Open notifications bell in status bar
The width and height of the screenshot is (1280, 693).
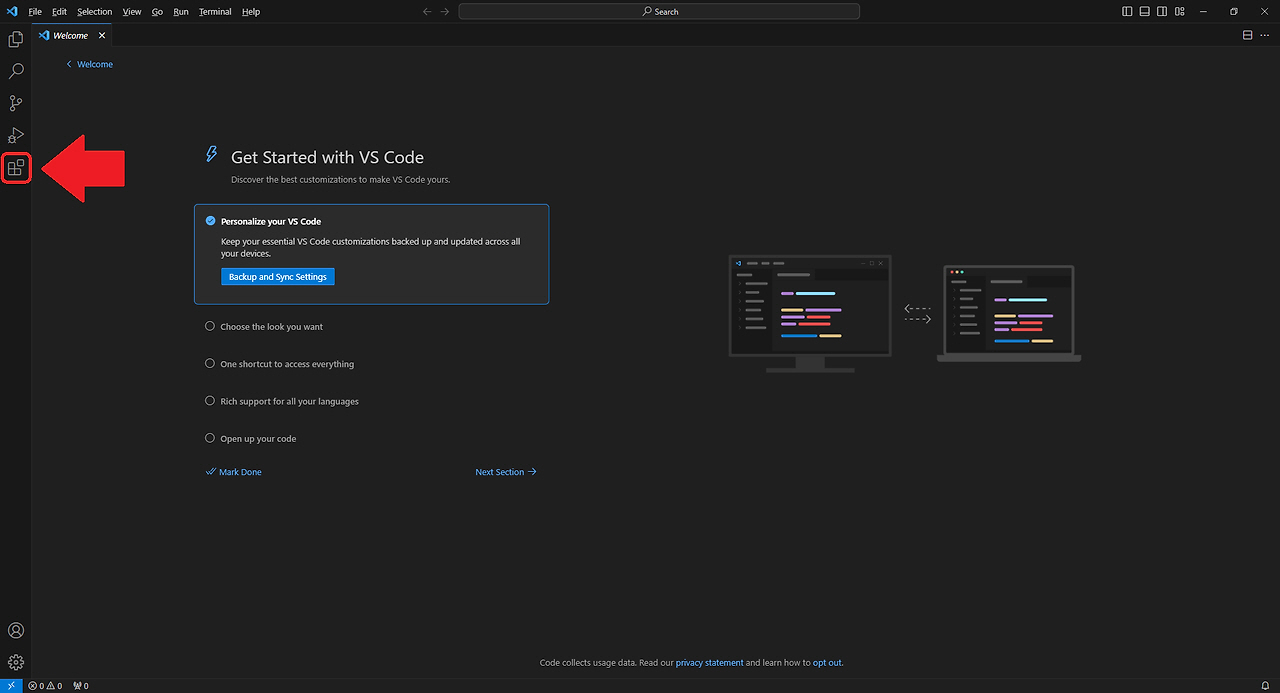[1265, 686]
